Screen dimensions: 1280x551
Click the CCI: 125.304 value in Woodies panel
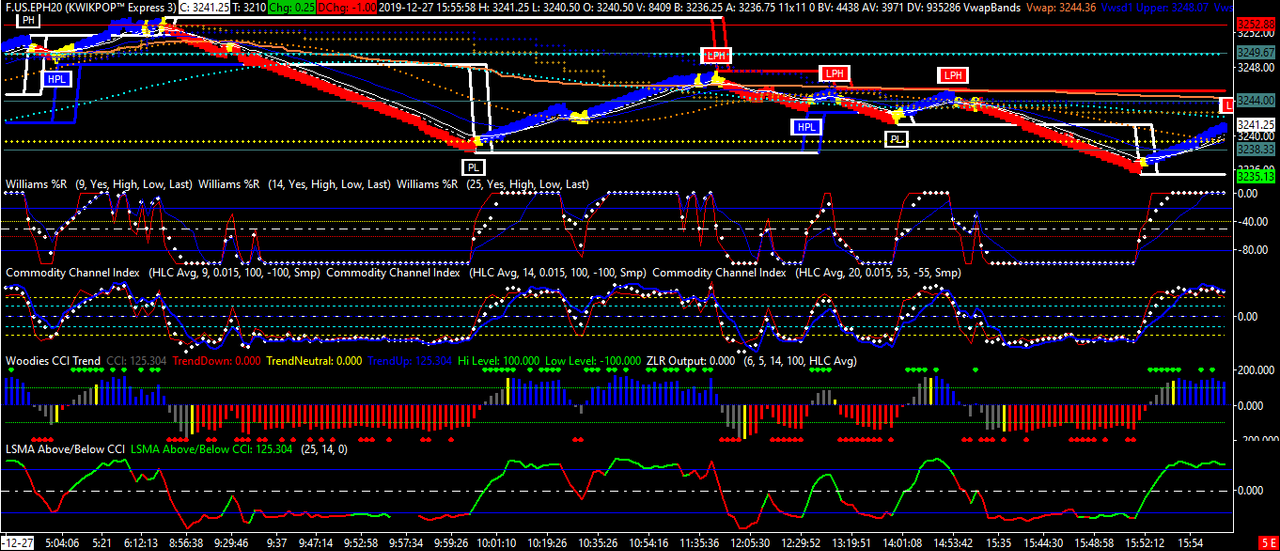(138, 360)
